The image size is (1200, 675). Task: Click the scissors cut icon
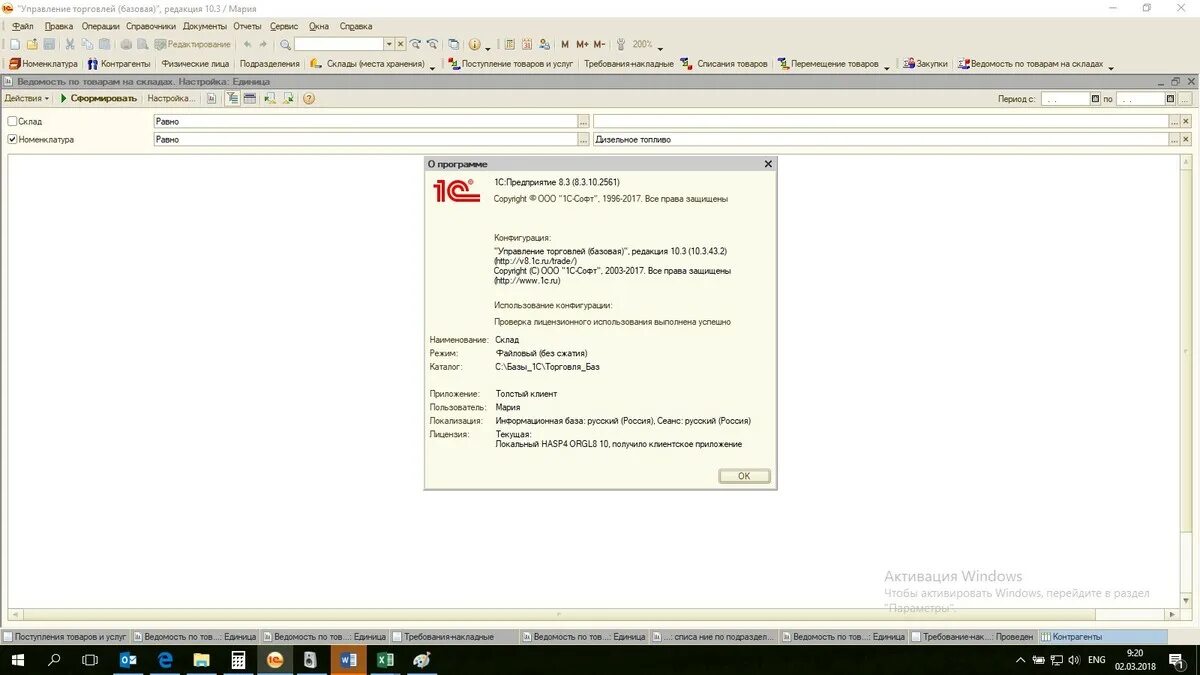(70, 44)
